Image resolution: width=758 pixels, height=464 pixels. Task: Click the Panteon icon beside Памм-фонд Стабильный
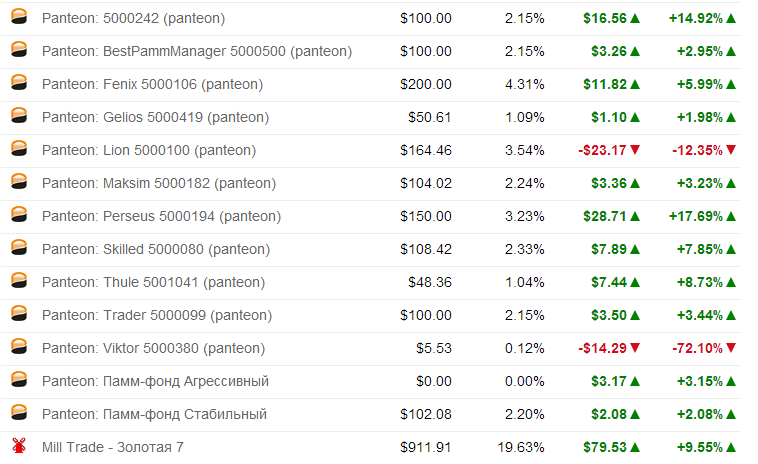click(19, 413)
